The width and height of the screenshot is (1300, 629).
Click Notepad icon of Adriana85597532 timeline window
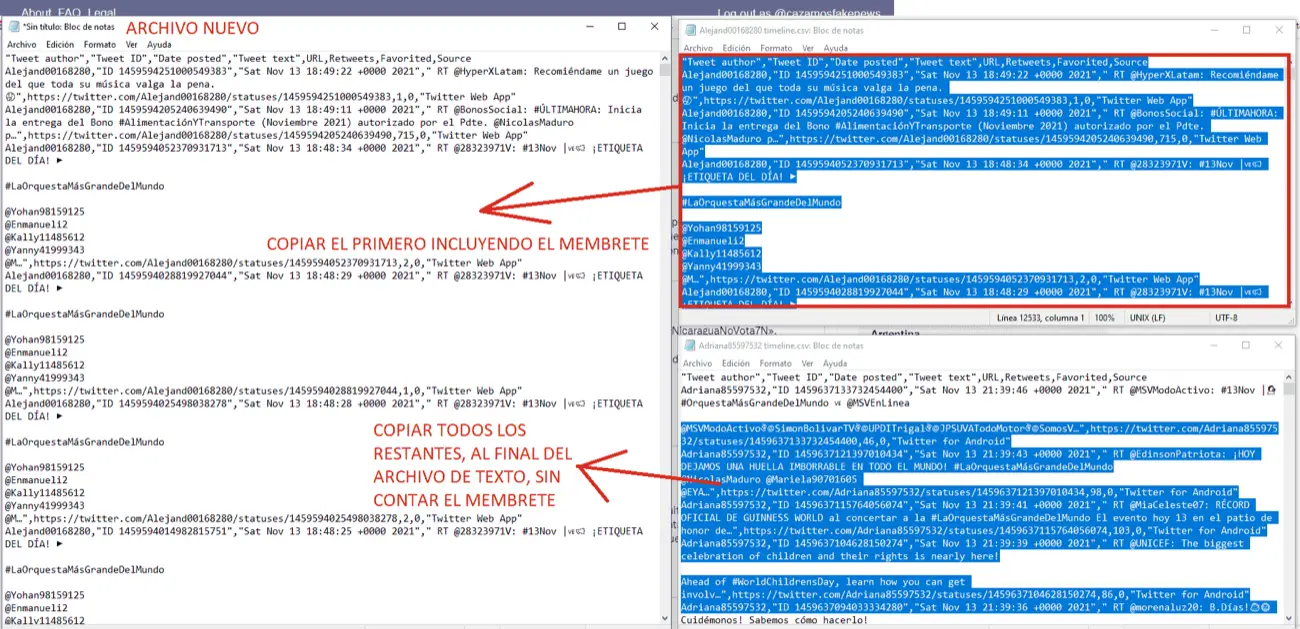pyautogui.click(x=689, y=345)
